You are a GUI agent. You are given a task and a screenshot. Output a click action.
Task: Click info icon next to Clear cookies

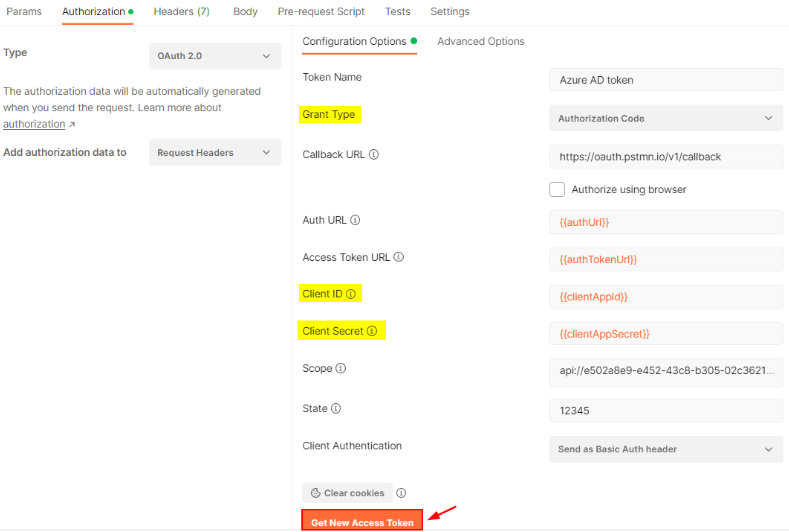(401, 493)
